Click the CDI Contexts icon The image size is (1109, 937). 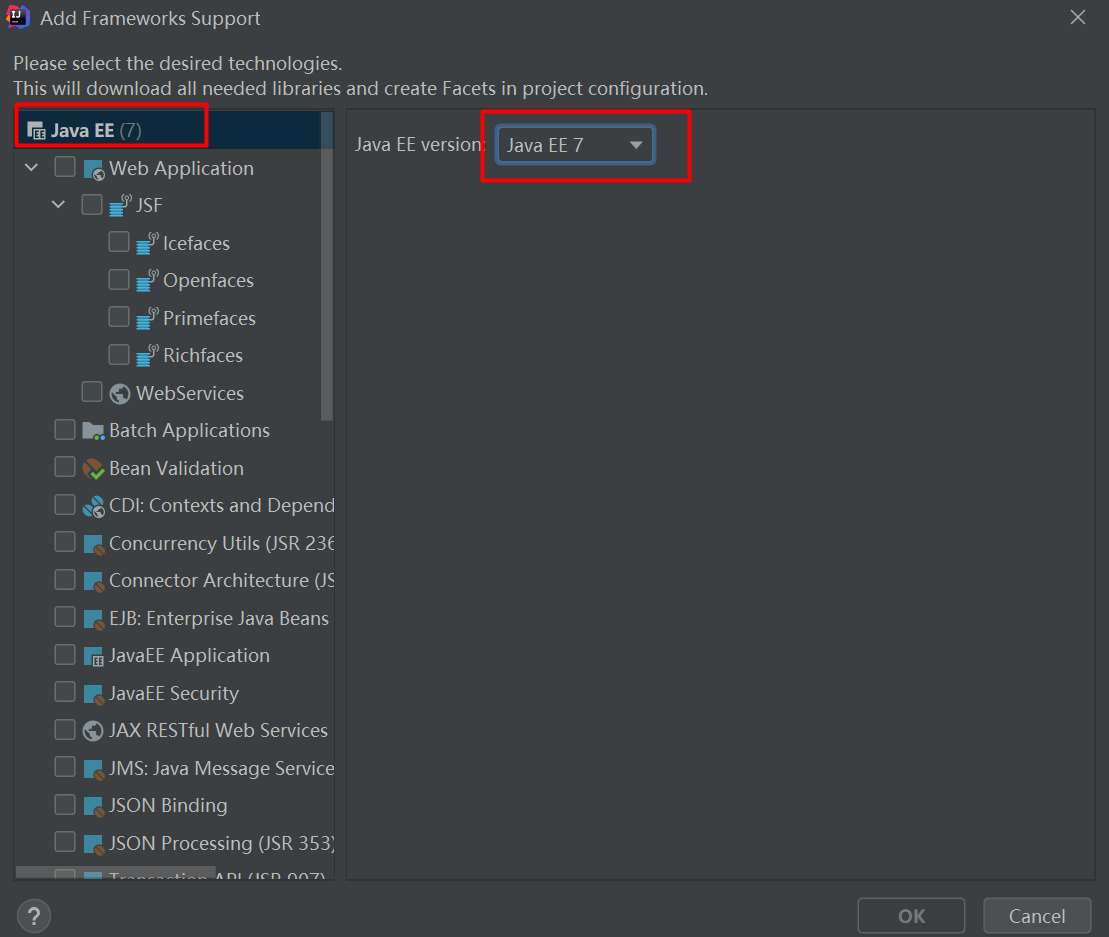click(93, 506)
